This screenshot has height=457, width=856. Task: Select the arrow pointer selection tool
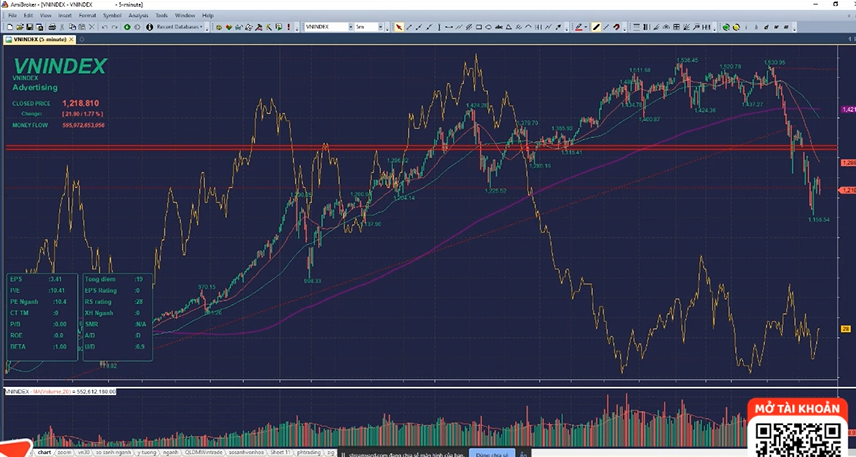pyautogui.click(x=399, y=27)
